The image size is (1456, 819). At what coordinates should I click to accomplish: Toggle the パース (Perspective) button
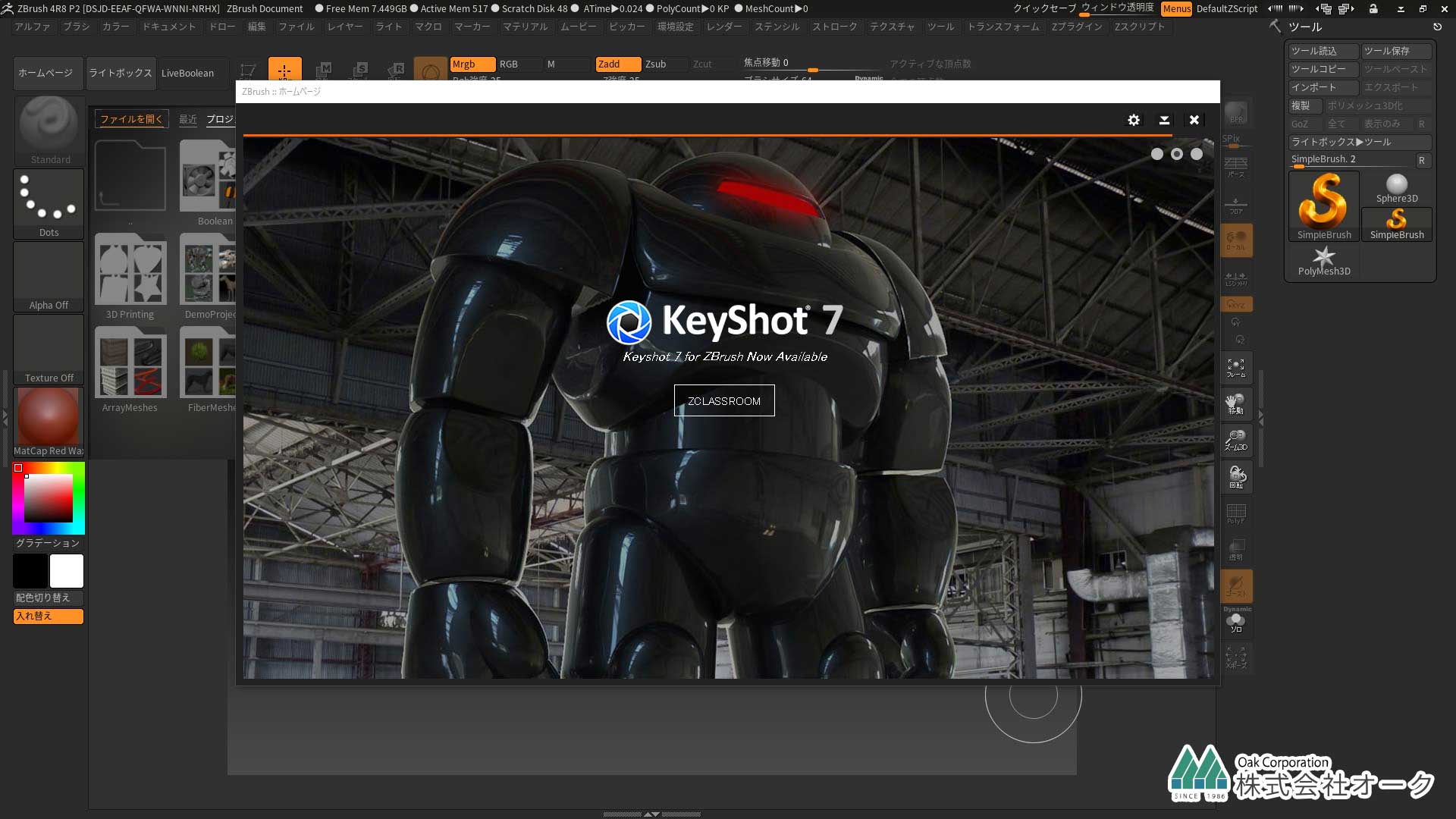point(1236,167)
